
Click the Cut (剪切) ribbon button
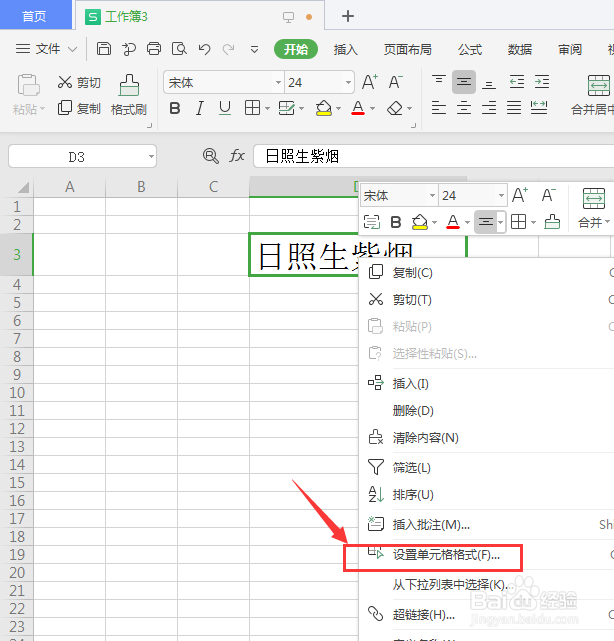point(79,82)
